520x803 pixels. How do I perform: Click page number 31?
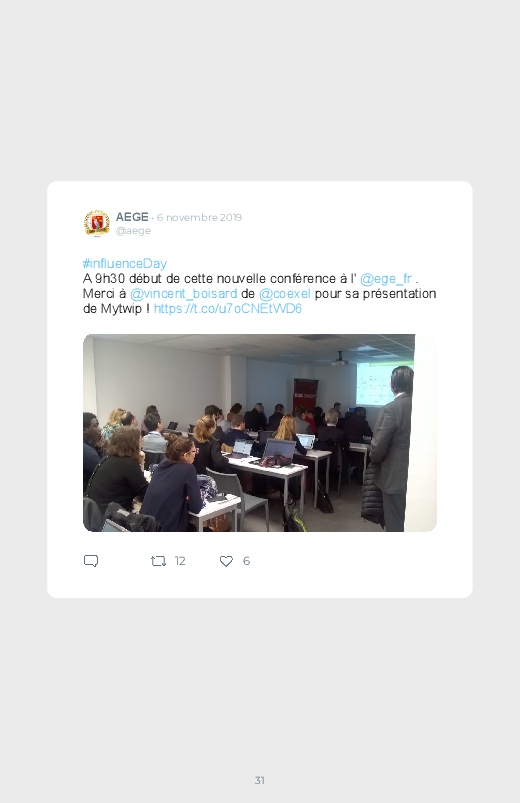[x=260, y=780]
